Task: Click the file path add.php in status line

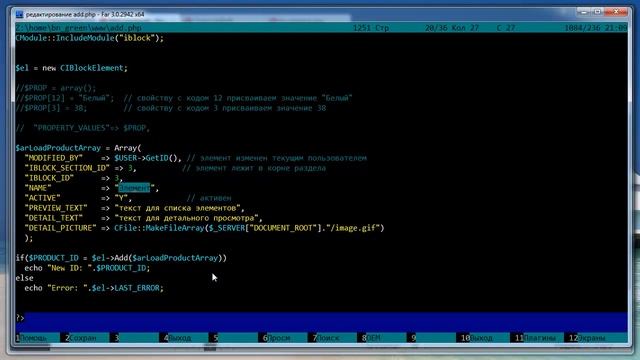Action: coord(78,28)
